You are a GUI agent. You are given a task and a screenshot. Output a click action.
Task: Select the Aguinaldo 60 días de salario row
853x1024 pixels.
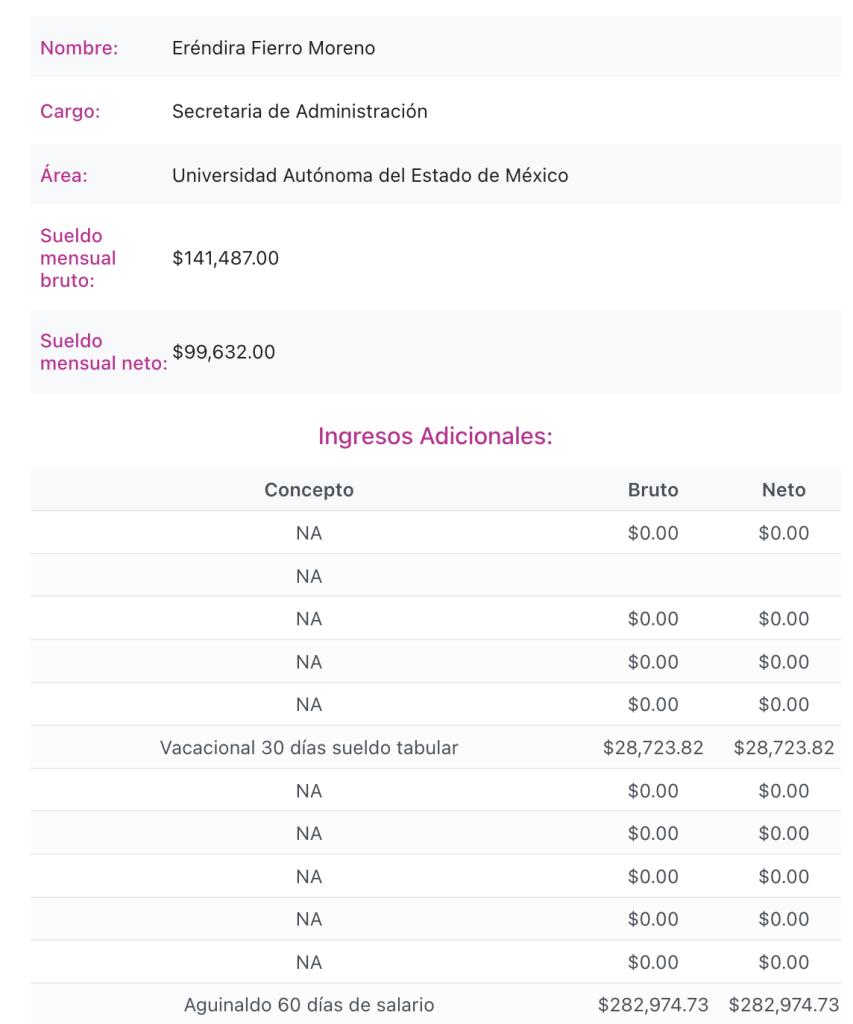[x=309, y=1005]
